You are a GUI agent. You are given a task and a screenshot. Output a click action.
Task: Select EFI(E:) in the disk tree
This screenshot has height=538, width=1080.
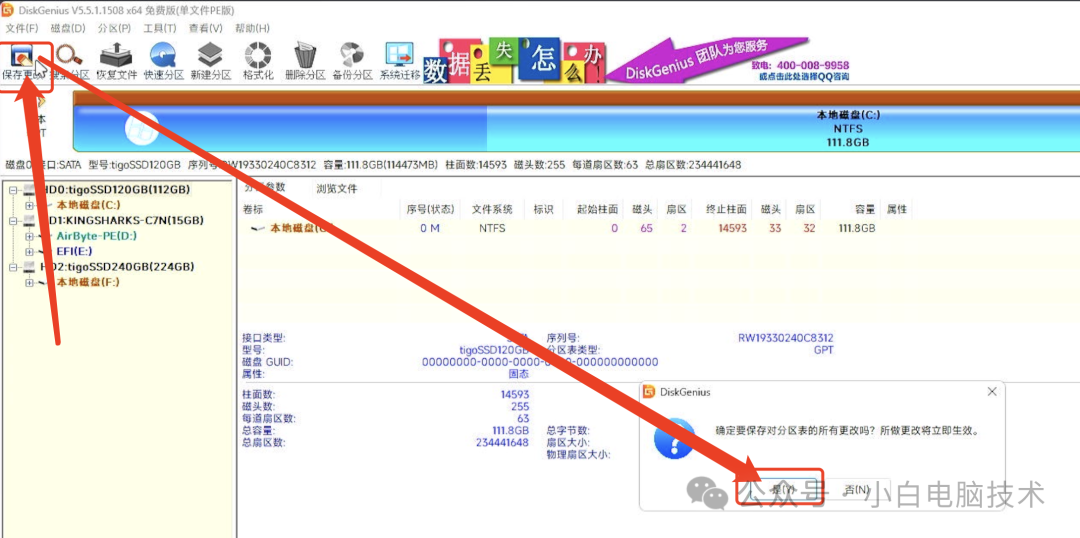pyautogui.click(x=74, y=251)
